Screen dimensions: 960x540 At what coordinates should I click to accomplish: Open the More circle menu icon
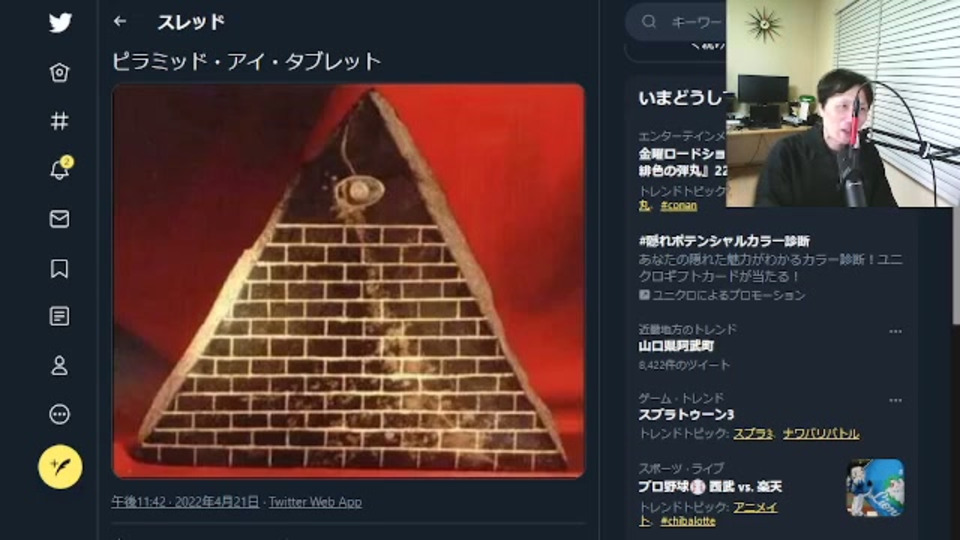(x=59, y=414)
